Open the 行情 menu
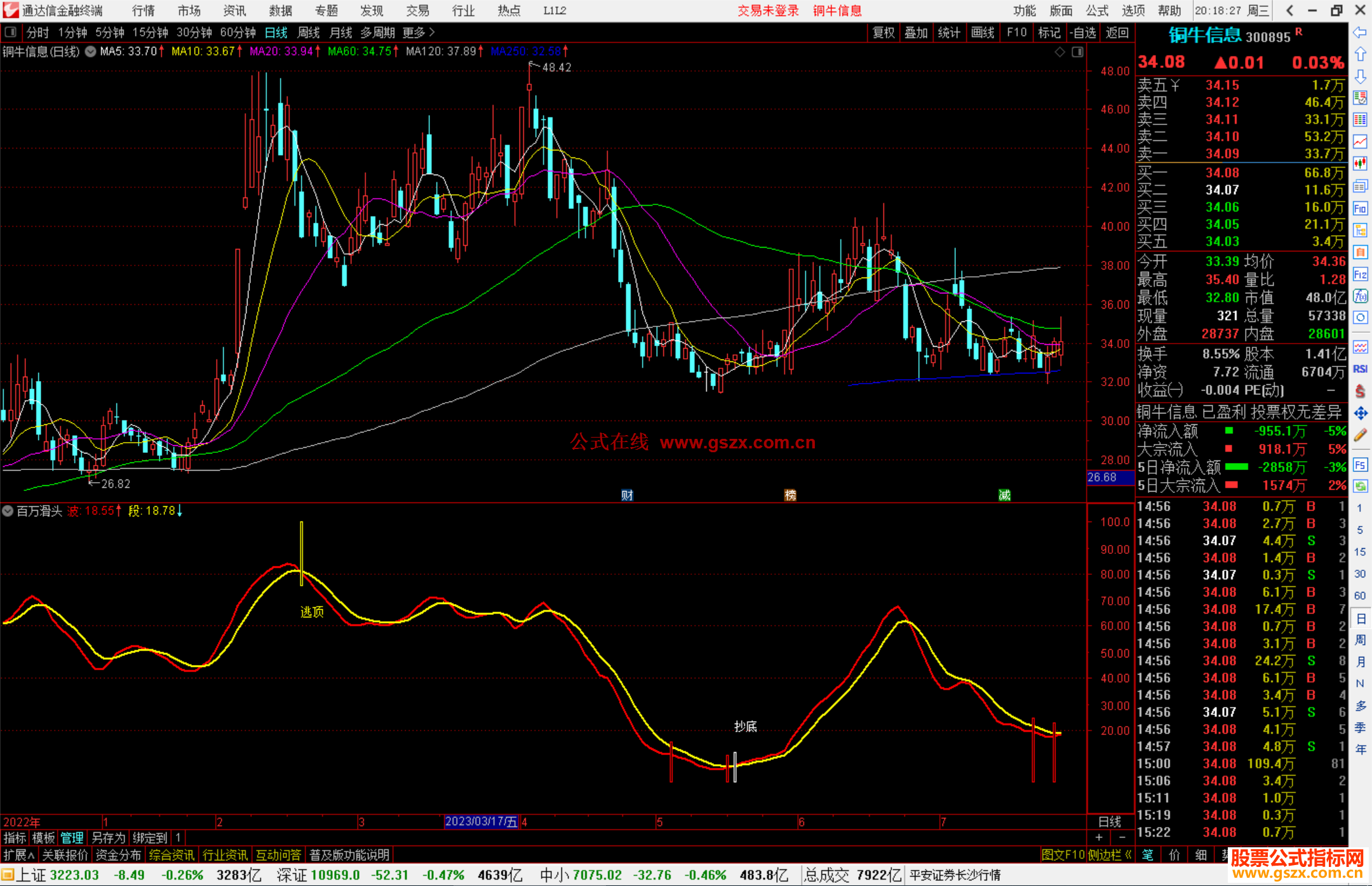This screenshot has width=1372, height=886. [x=143, y=11]
